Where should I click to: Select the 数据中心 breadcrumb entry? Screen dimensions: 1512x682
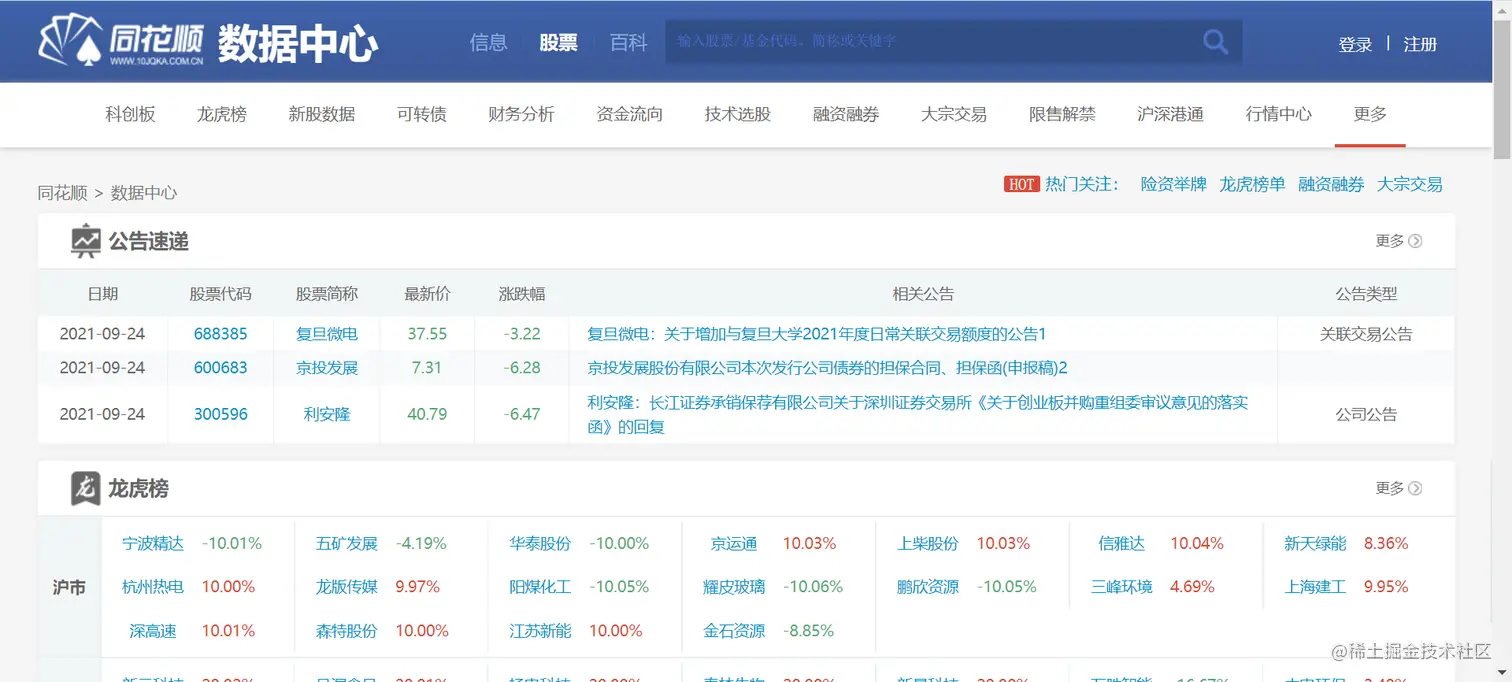pyautogui.click(x=144, y=191)
